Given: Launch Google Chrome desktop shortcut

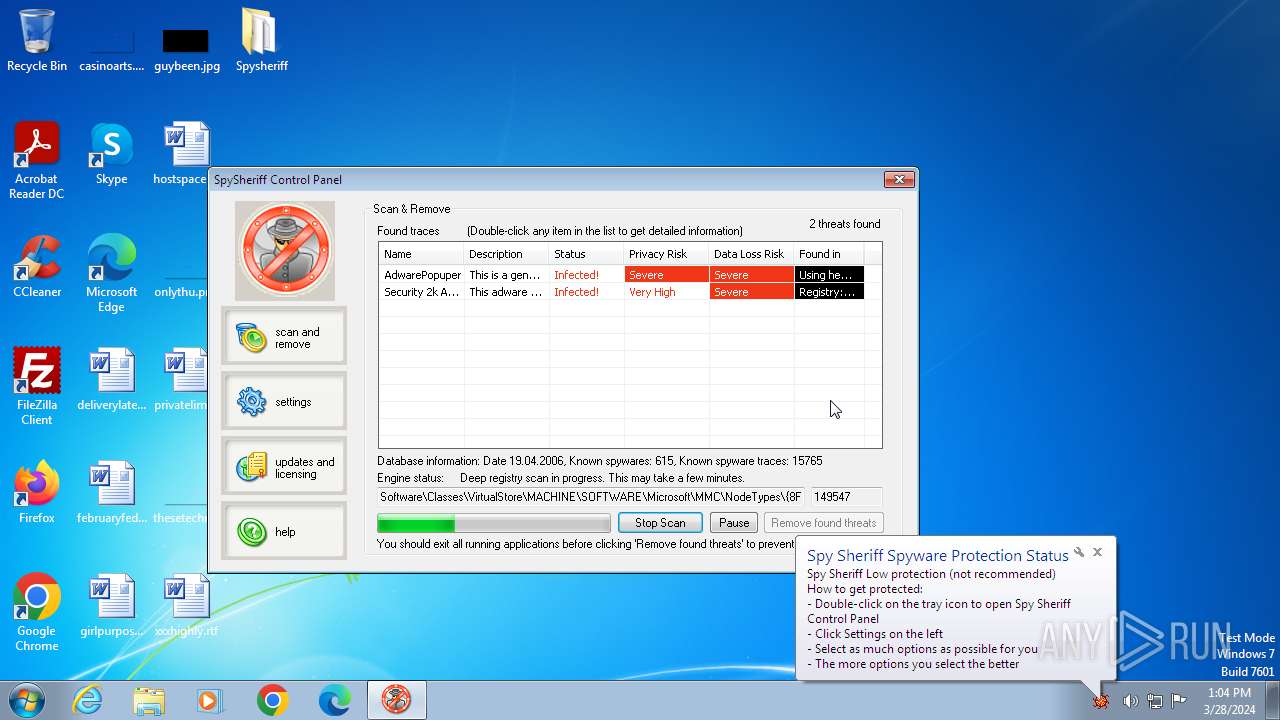Looking at the screenshot, I should [37, 613].
